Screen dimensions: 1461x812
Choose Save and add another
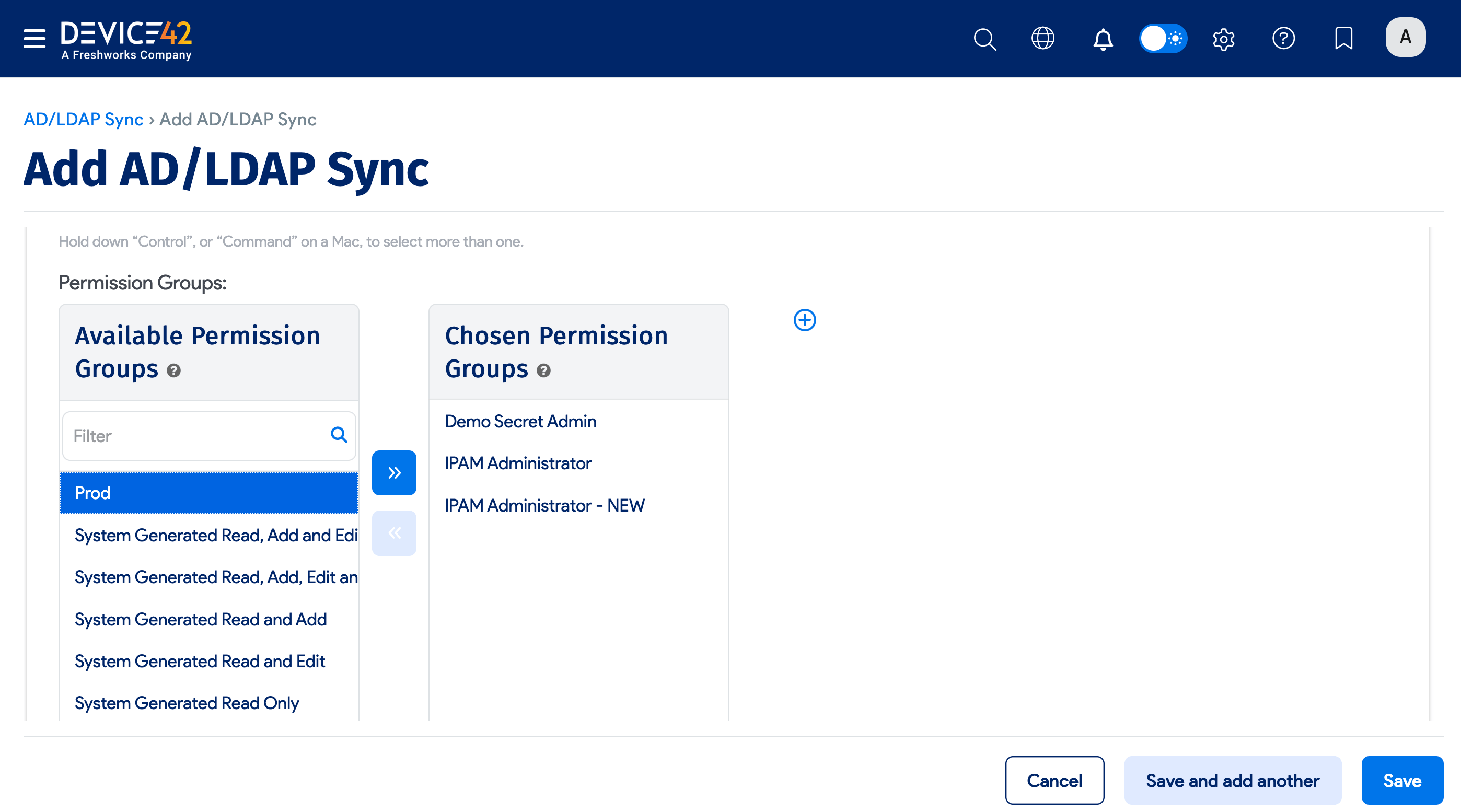pyautogui.click(x=1232, y=780)
